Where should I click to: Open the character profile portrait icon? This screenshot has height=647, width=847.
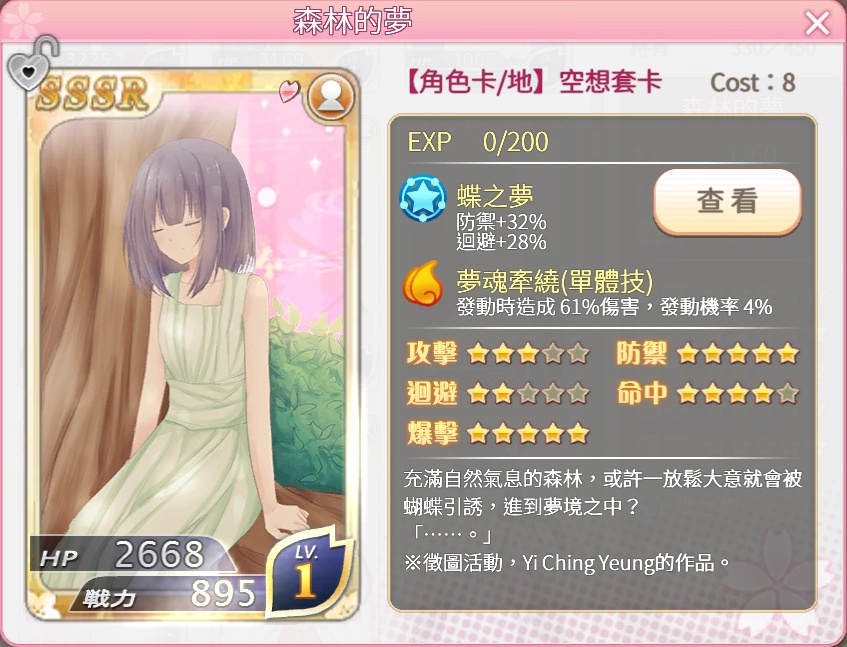331,97
